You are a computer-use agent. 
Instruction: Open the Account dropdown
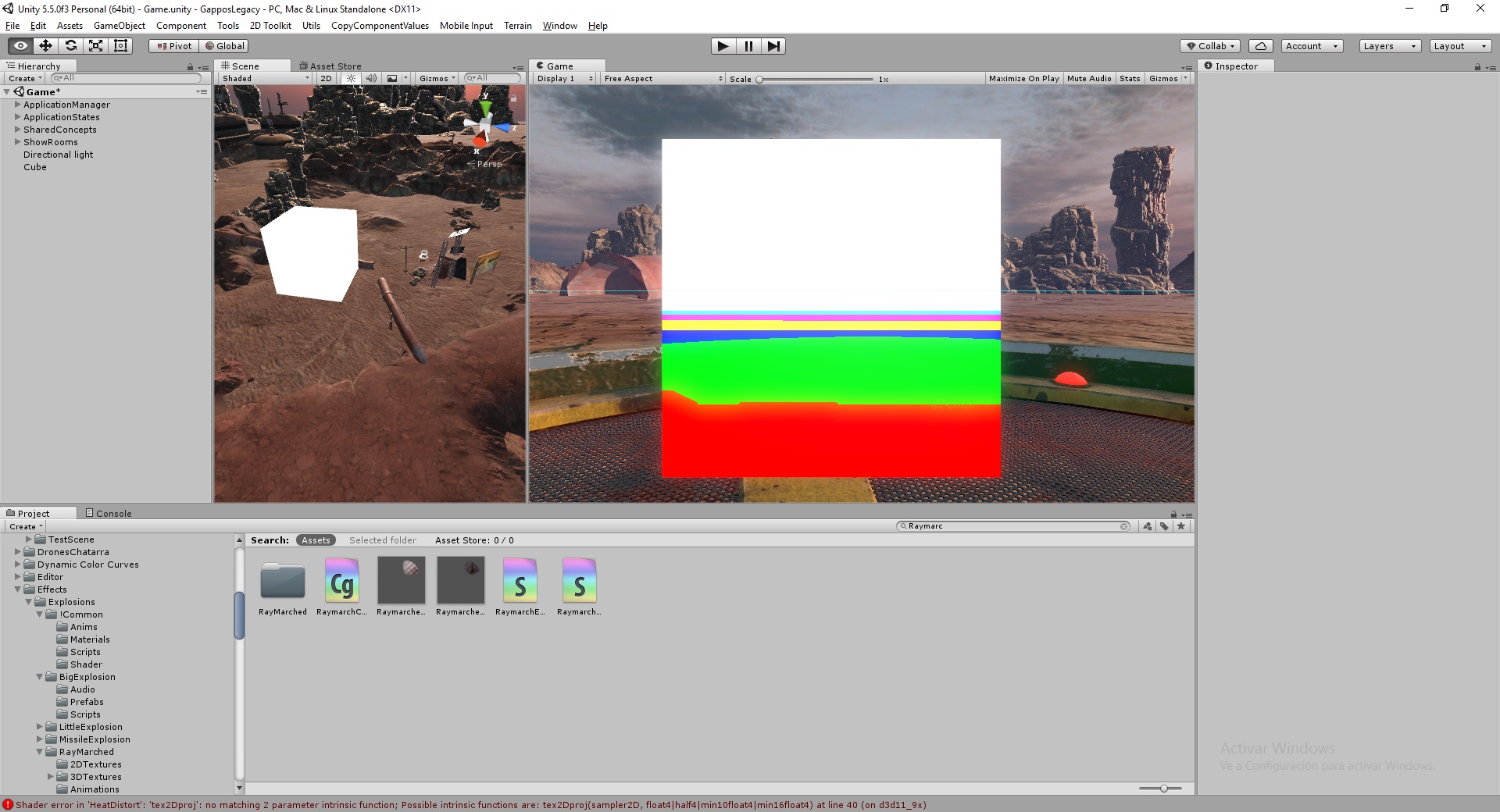[x=1312, y=46]
